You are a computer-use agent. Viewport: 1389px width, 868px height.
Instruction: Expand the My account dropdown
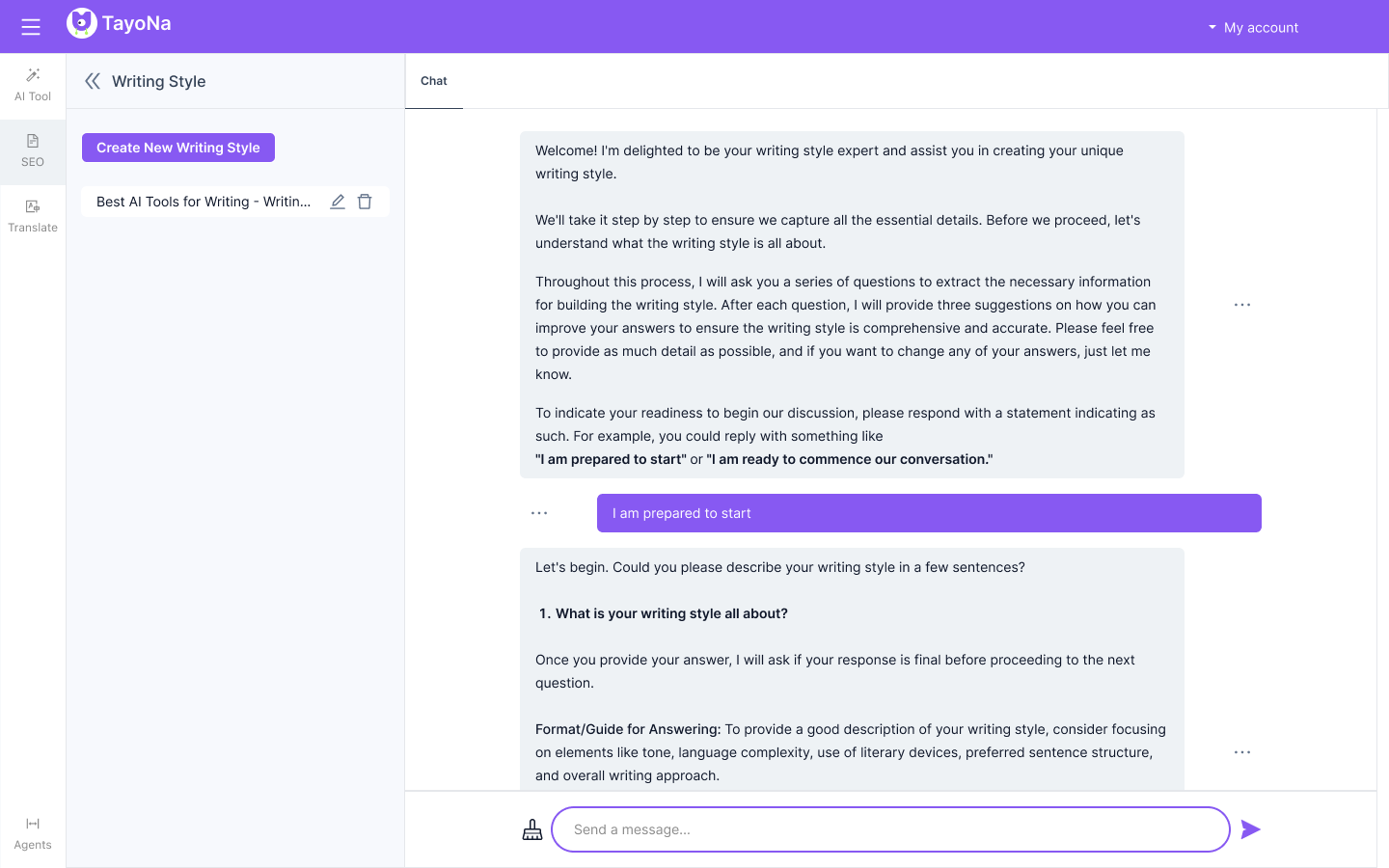(x=1253, y=27)
